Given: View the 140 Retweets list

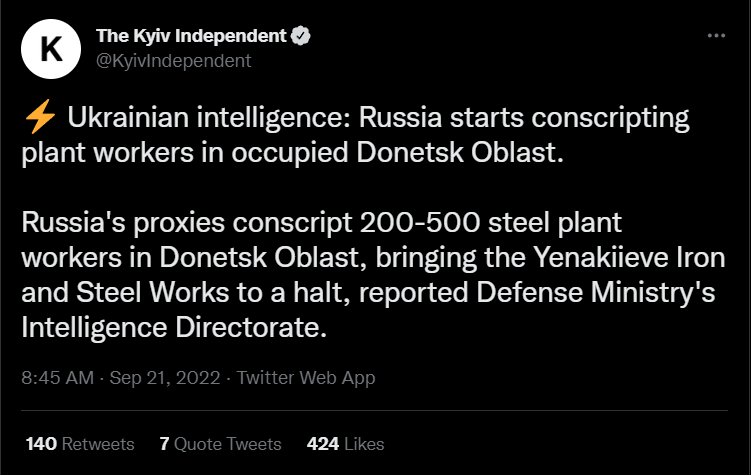Looking at the screenshot, I should 80,444.
